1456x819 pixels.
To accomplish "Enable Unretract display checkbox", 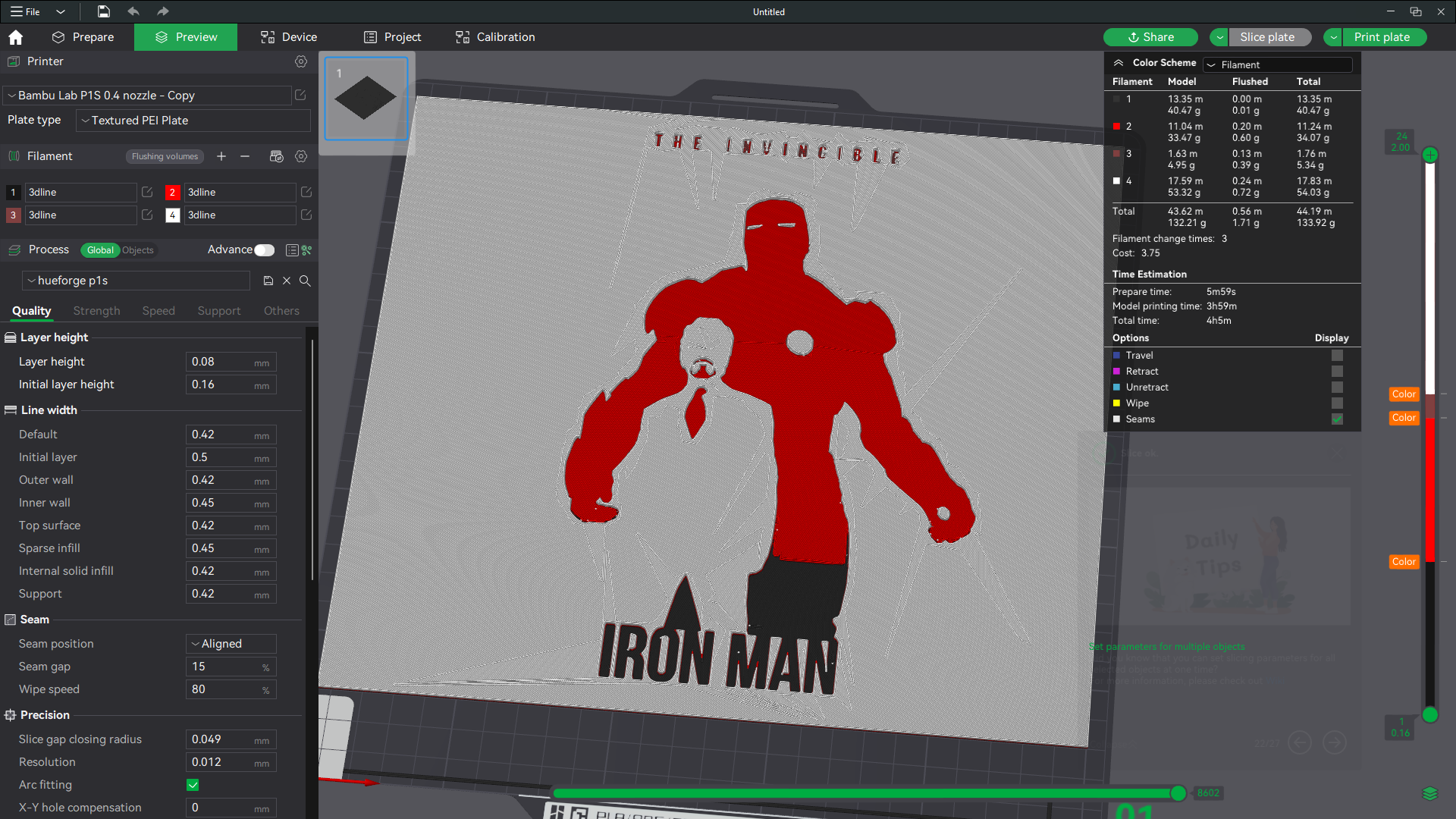I will (1337, 388).
